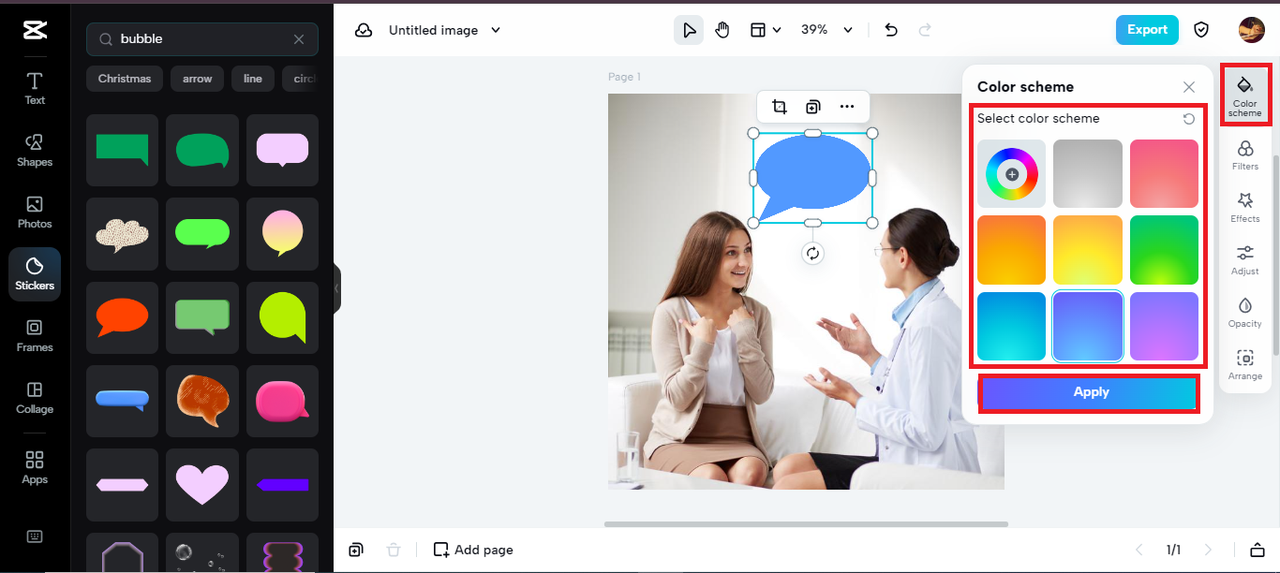This screenshot has height=573, width=1280.
Task: Click the horizontal canvas scrollbar
Action: click(x=806, y=524)
